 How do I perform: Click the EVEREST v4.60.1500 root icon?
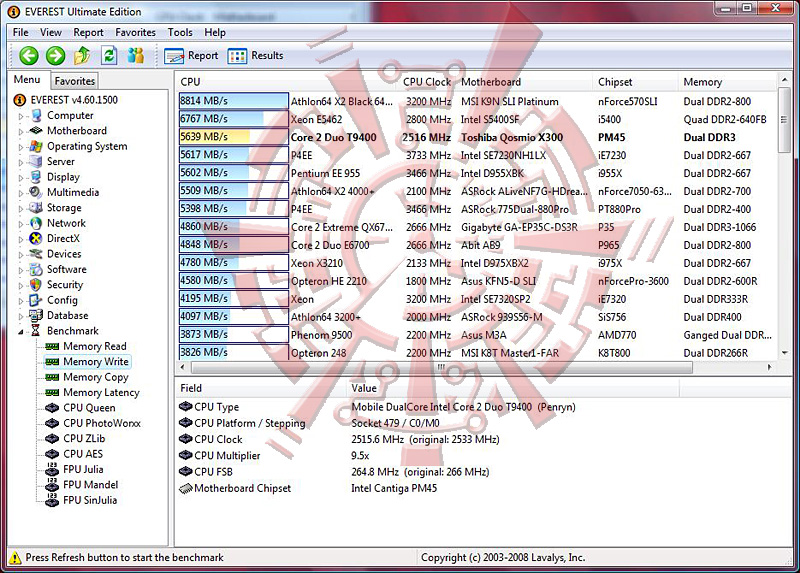[19, 100]
